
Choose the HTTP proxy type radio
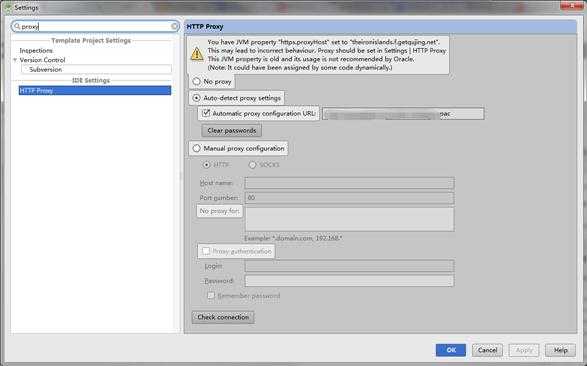[x=206, y=165]
